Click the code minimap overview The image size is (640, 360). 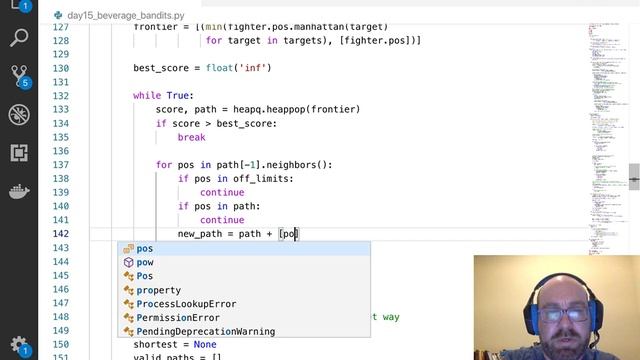tap(608, 139)
